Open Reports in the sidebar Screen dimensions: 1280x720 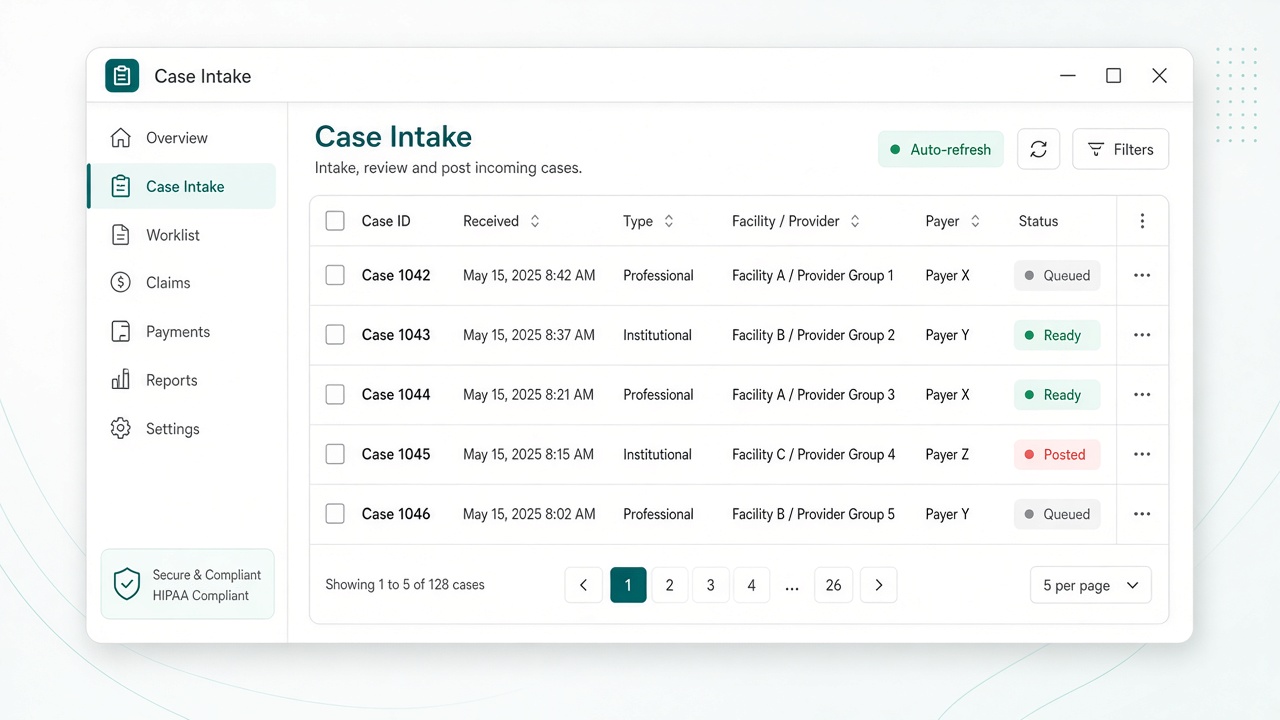(182, 380)
